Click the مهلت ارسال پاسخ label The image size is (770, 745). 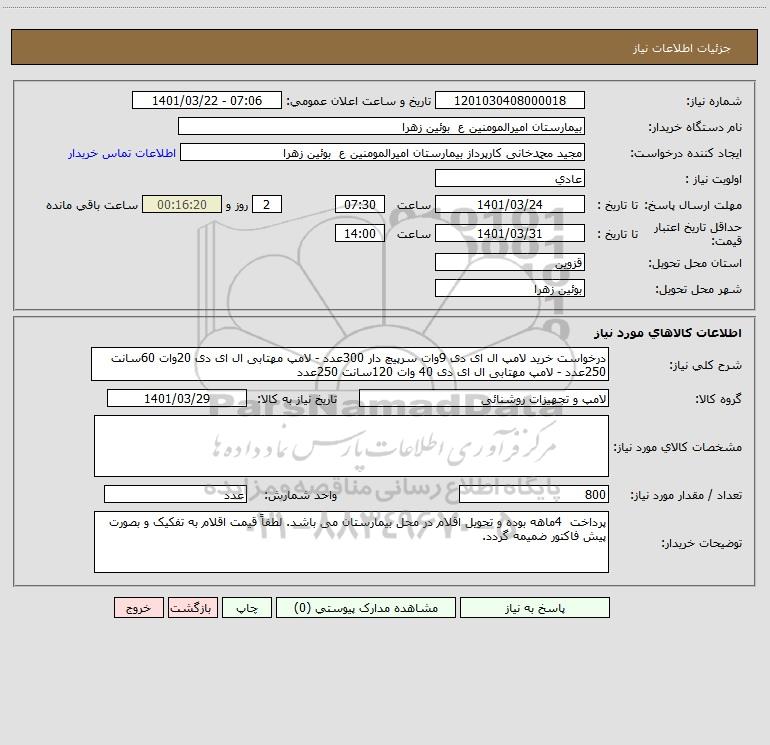[693, 205]
